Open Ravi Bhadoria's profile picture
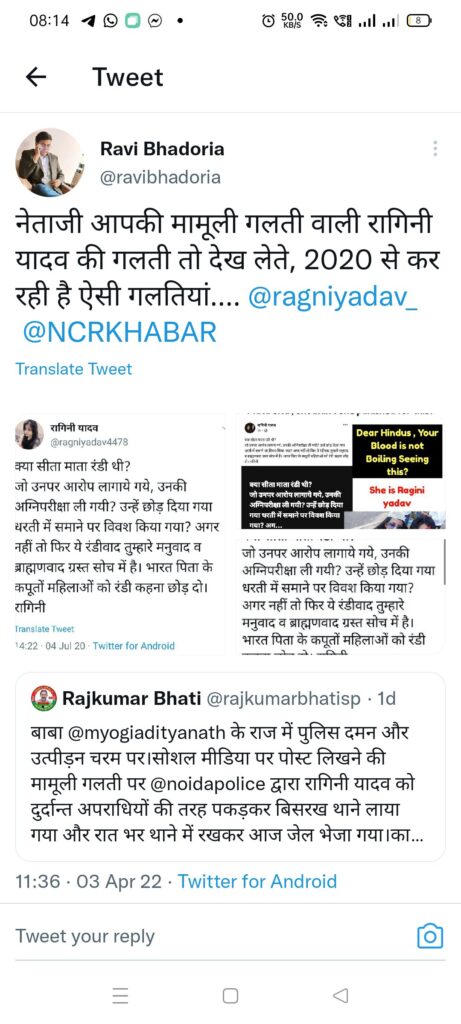 tap(50, 162)
